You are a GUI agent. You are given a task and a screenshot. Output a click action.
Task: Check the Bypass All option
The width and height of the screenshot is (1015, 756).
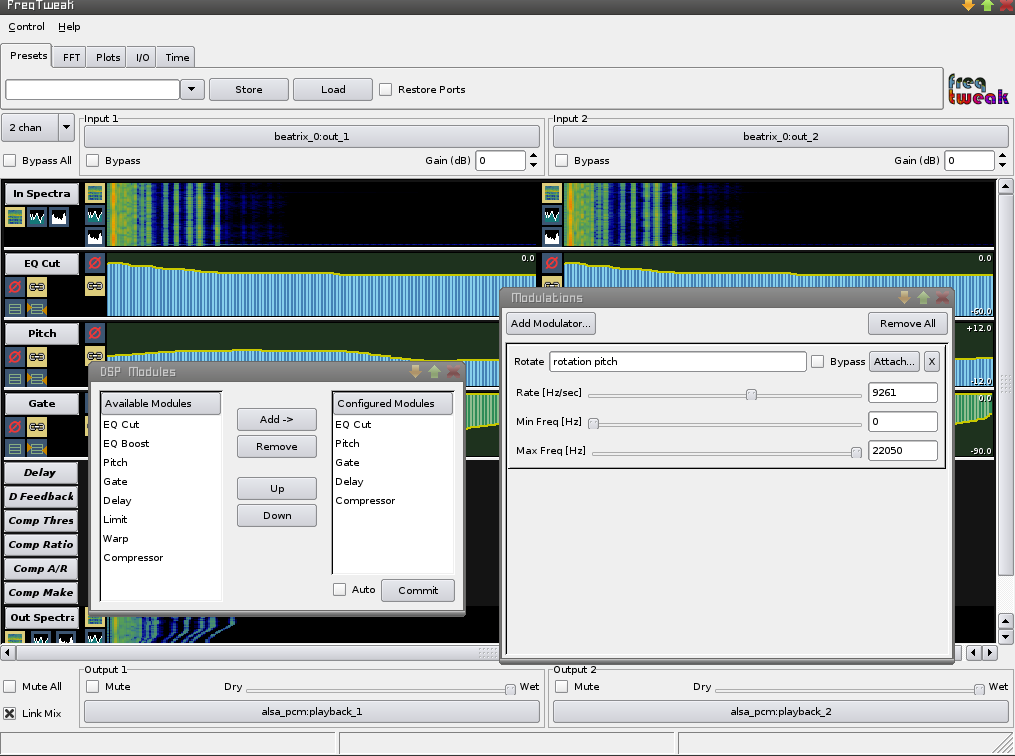pyautogui.click(x=10, y=160)
